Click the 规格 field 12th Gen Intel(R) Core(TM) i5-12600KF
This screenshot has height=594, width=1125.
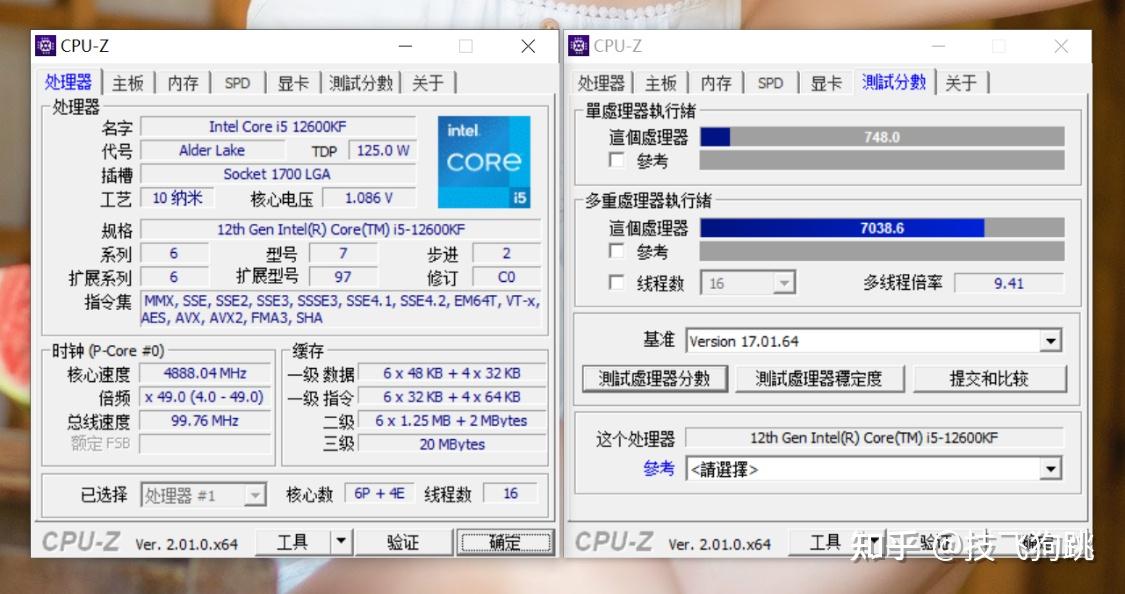pos(341,230)
